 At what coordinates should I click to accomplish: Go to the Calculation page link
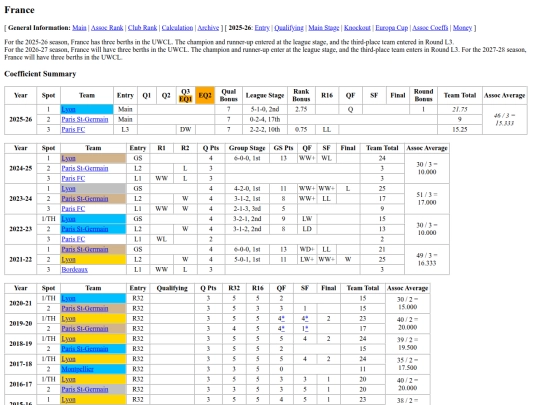click(x=177, y=28)
